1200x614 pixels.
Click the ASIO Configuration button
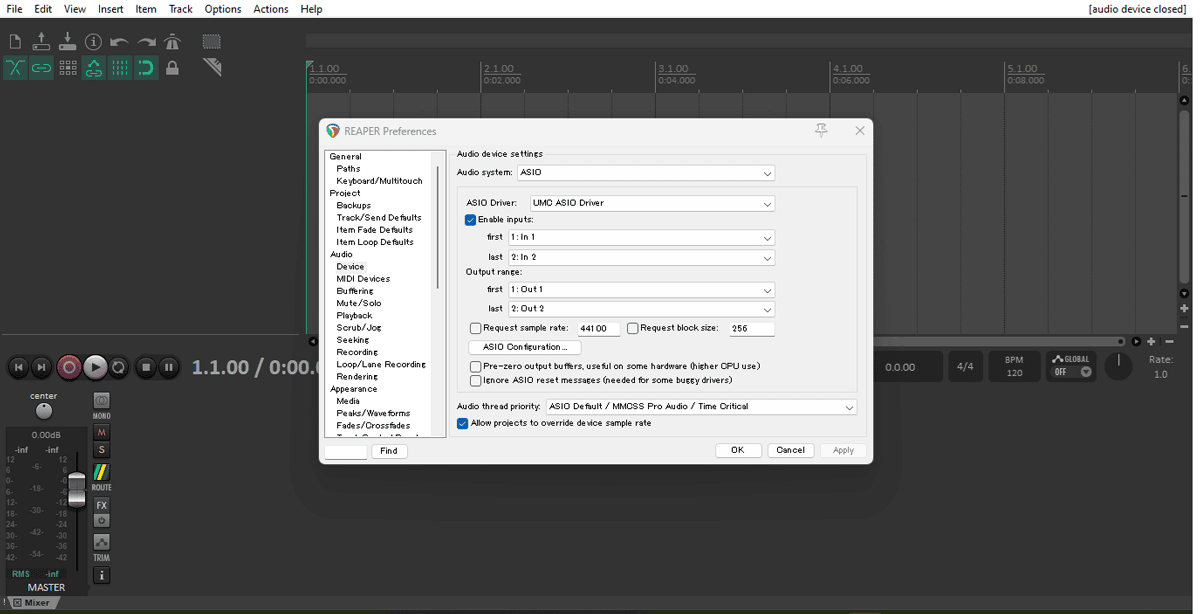(x=525, y=347)
